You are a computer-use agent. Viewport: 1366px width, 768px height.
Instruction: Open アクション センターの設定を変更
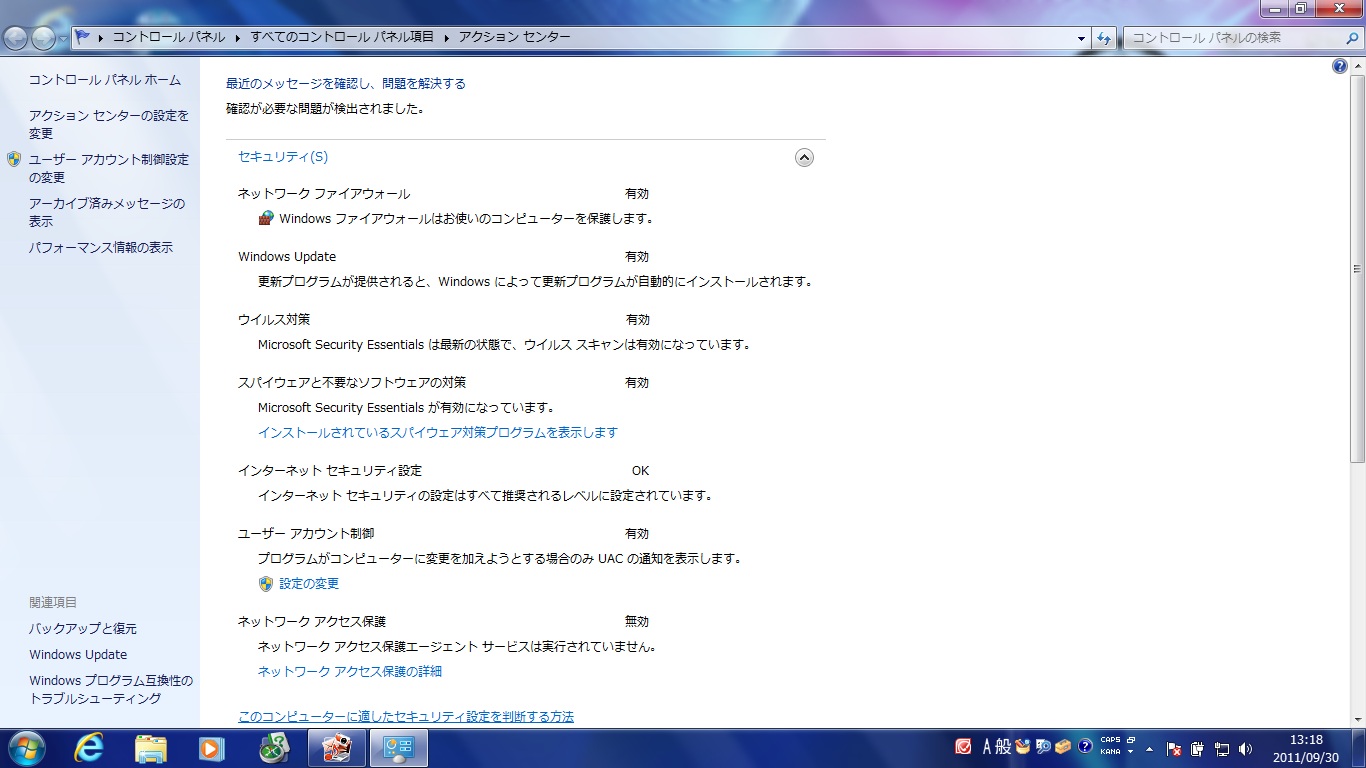pyautogui.click(x=108, y=125)
